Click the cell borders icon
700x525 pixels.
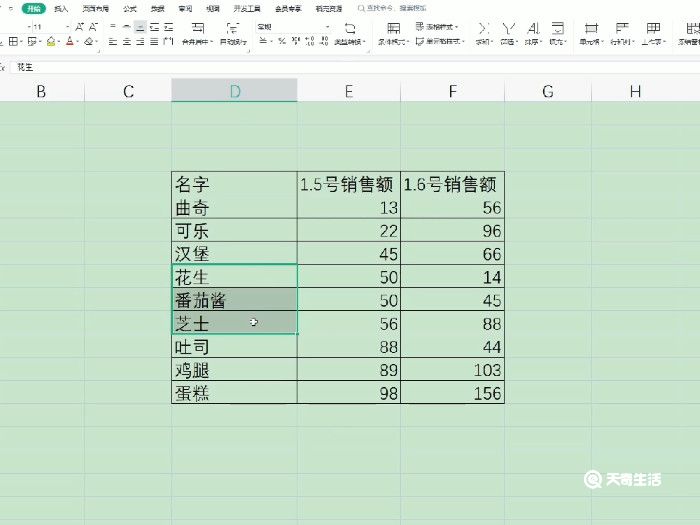pyautogui.click(x=13, y=42)
